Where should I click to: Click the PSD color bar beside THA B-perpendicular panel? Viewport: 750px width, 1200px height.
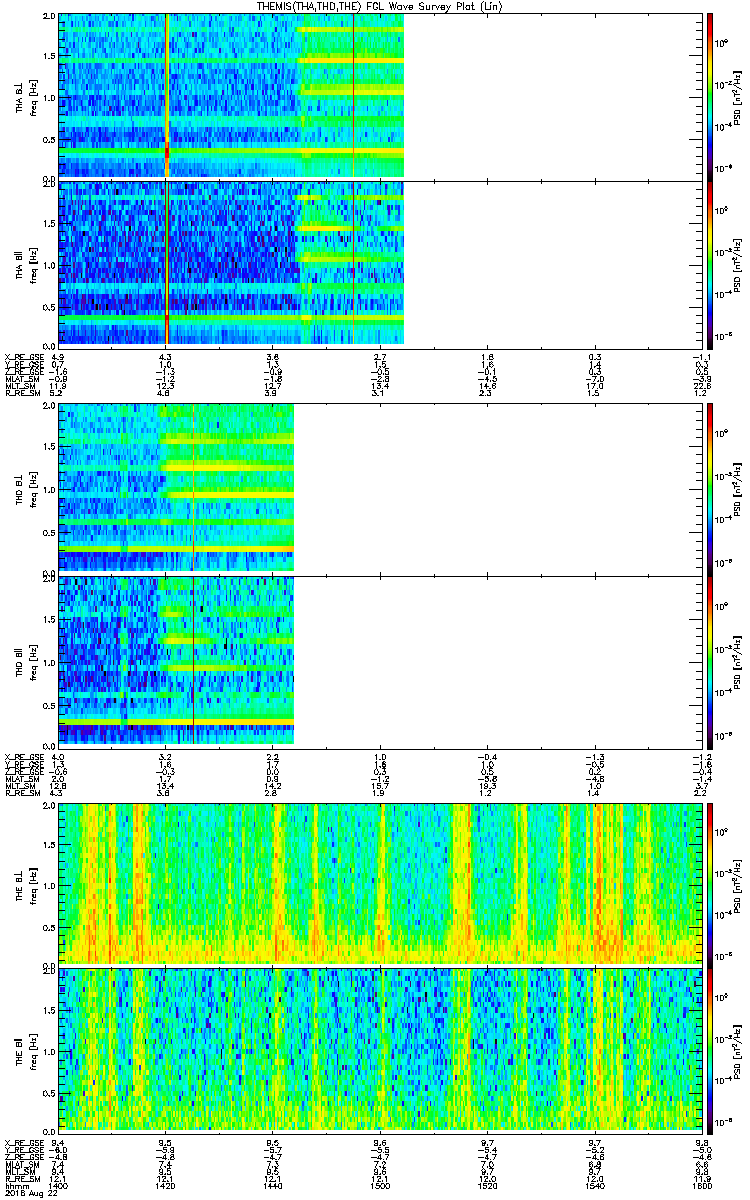click(x=711, y=96)
